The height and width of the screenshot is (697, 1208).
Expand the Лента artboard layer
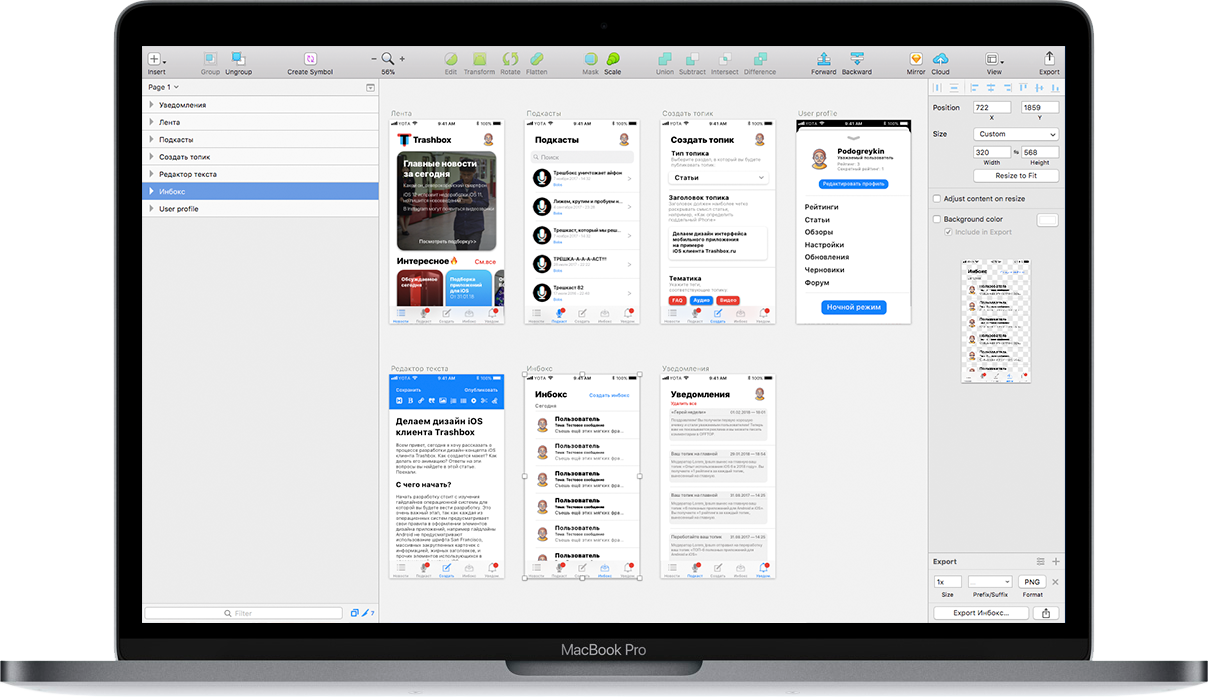click(152, 122)
